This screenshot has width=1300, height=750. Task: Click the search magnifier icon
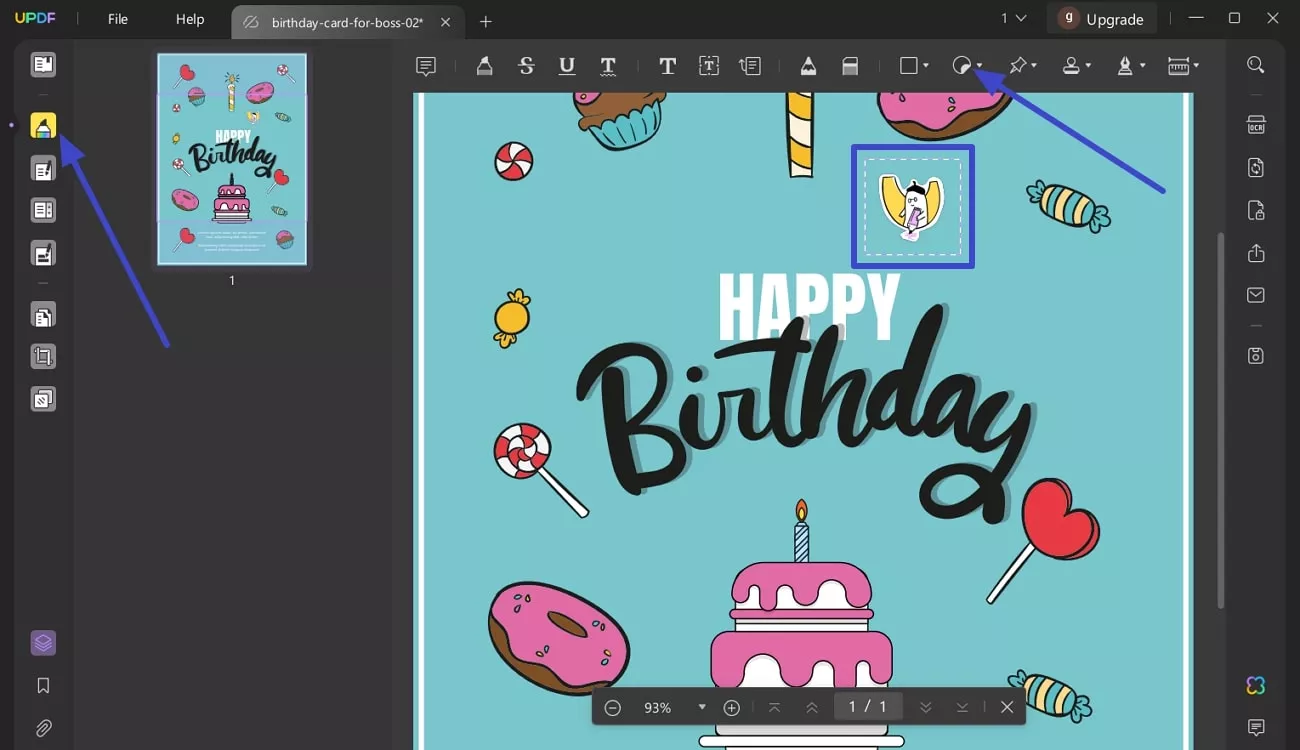coord(1256,65)
